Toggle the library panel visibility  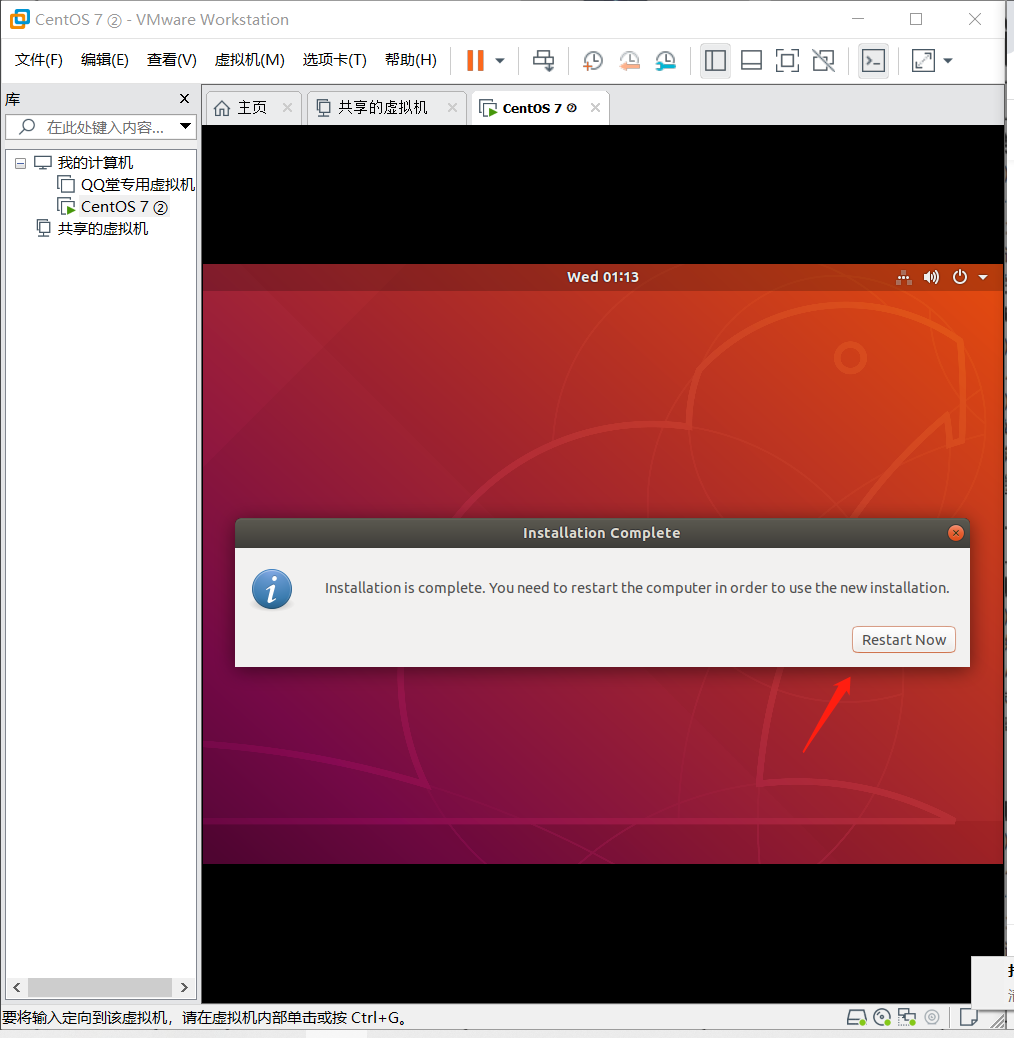coord(714,60)
